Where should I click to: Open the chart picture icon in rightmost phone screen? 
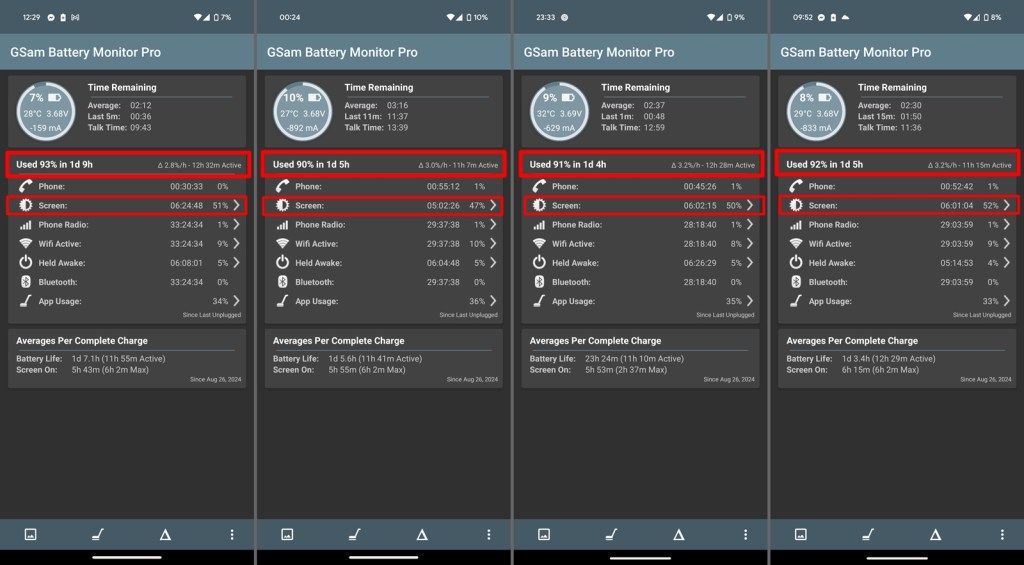[x=801, y=535]
